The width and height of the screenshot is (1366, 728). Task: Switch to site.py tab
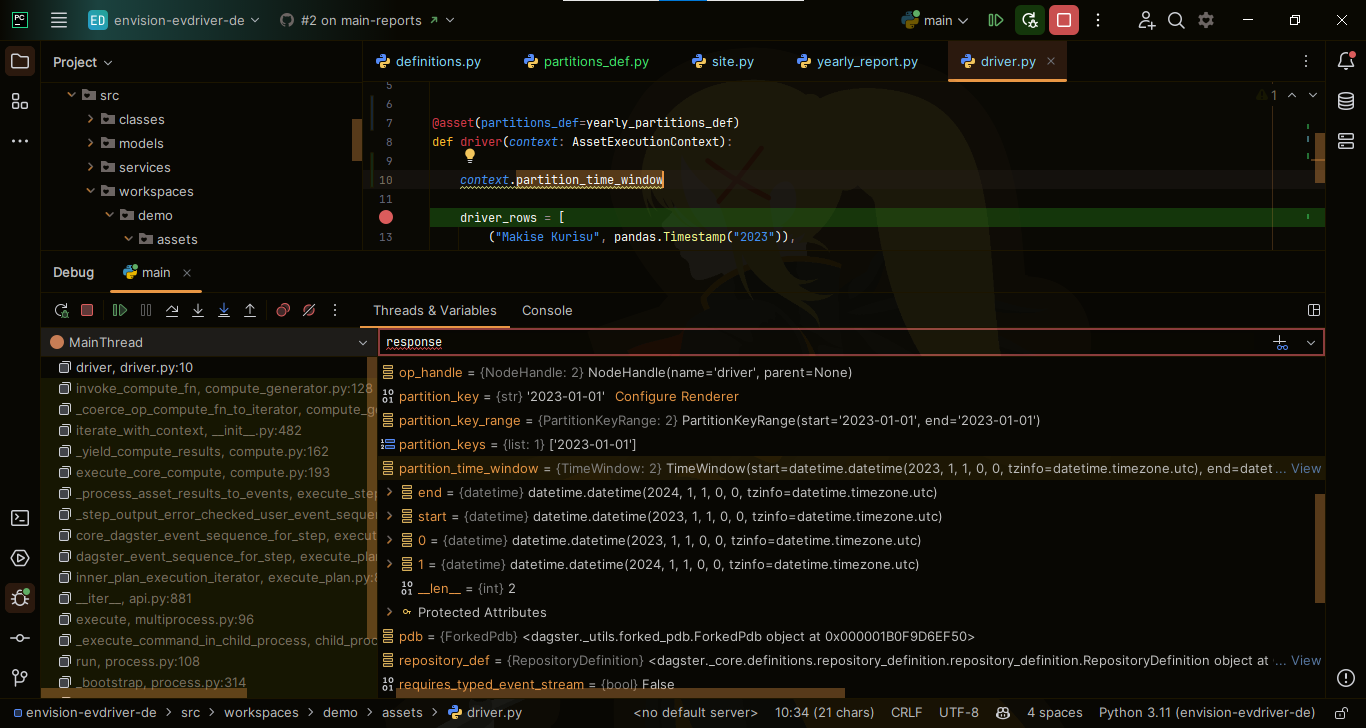click(x=722, y=61)
